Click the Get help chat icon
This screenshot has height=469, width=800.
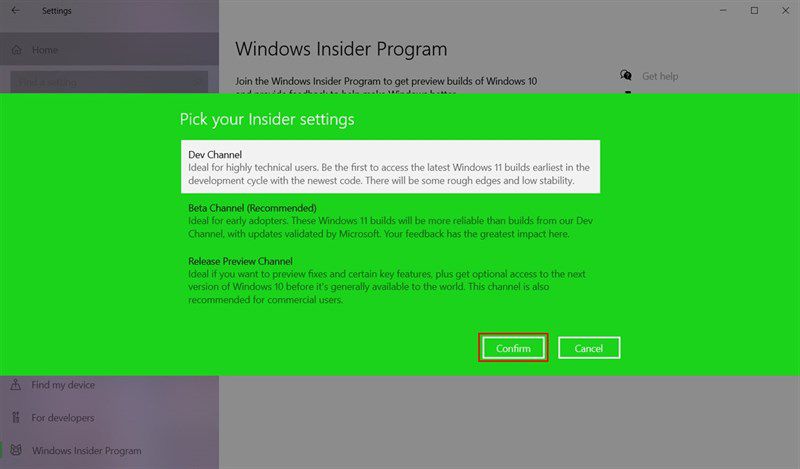626,76
